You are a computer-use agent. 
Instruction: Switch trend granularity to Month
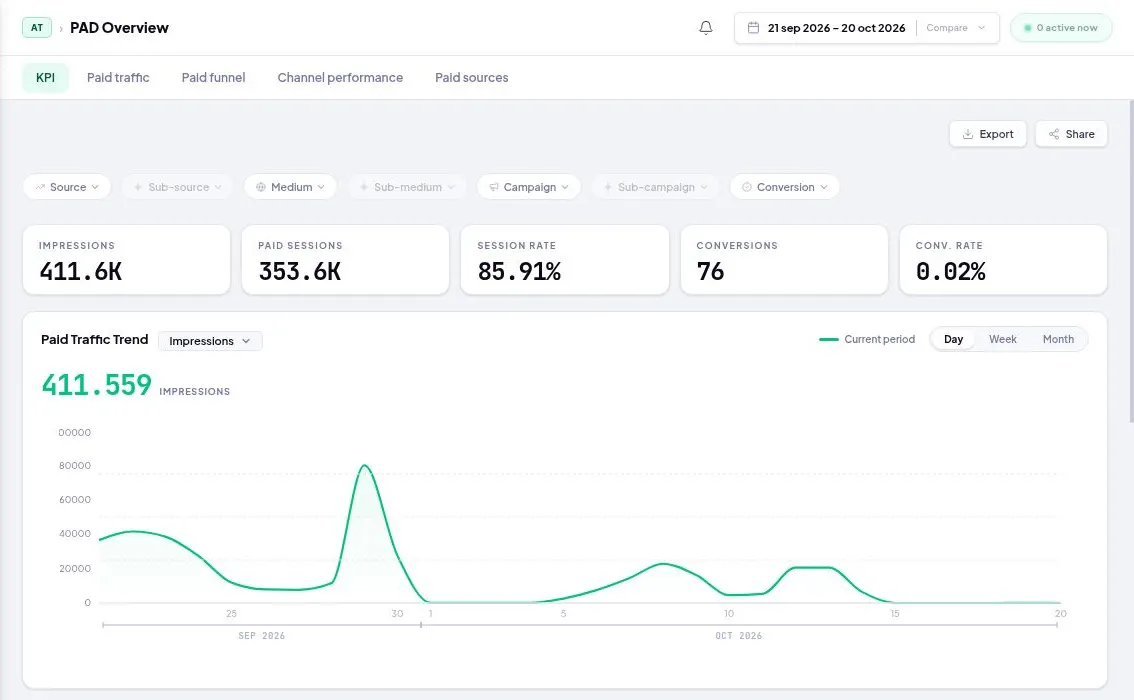1058,339
